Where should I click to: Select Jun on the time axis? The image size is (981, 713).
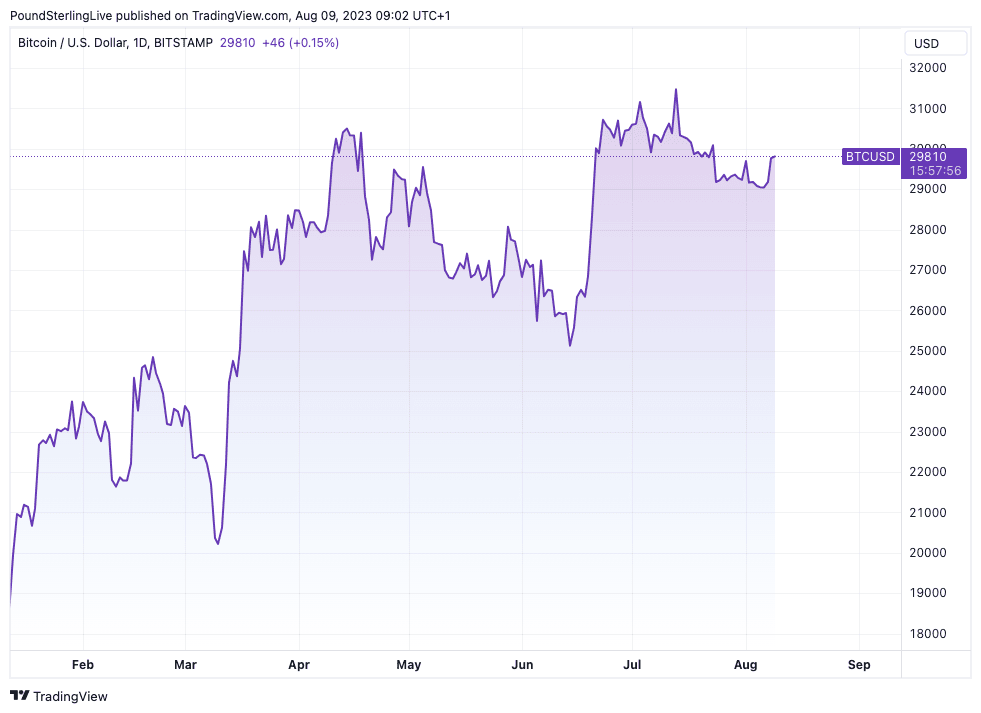point(521,664)
